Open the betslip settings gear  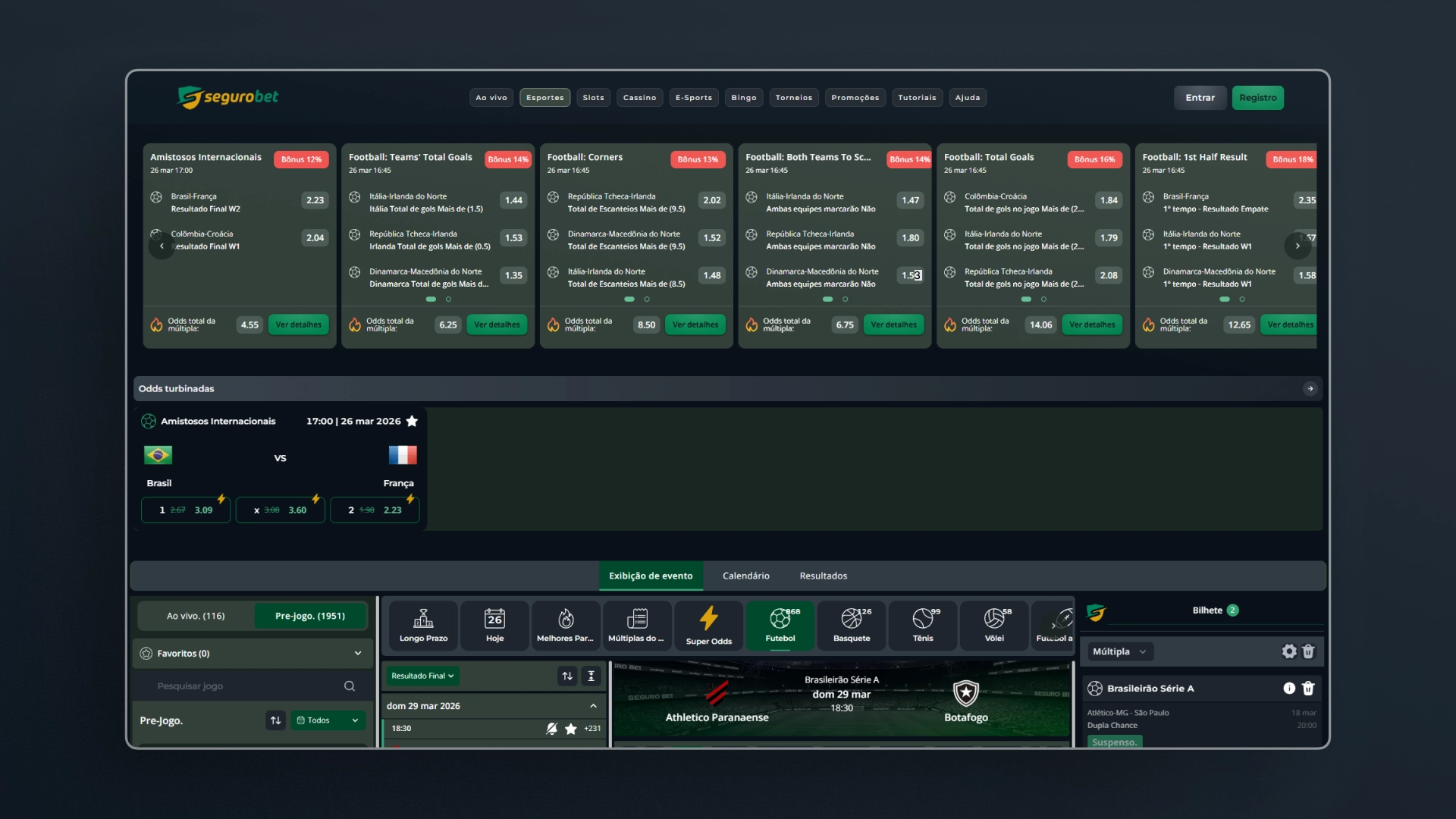(1289, 651)
